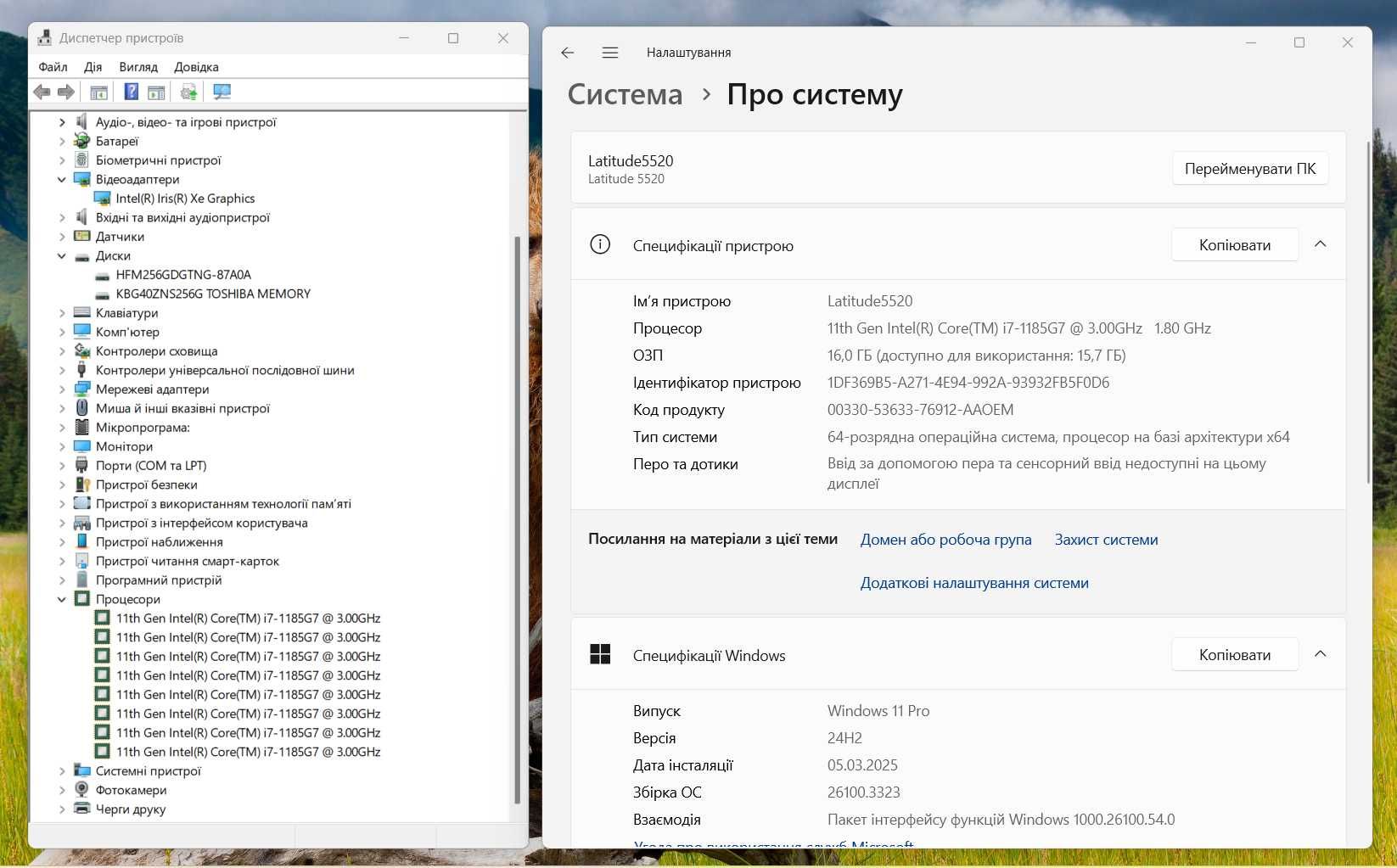
Task: Collapse the Процесори node
Action: pyautogui.click(x=62, y=599)
